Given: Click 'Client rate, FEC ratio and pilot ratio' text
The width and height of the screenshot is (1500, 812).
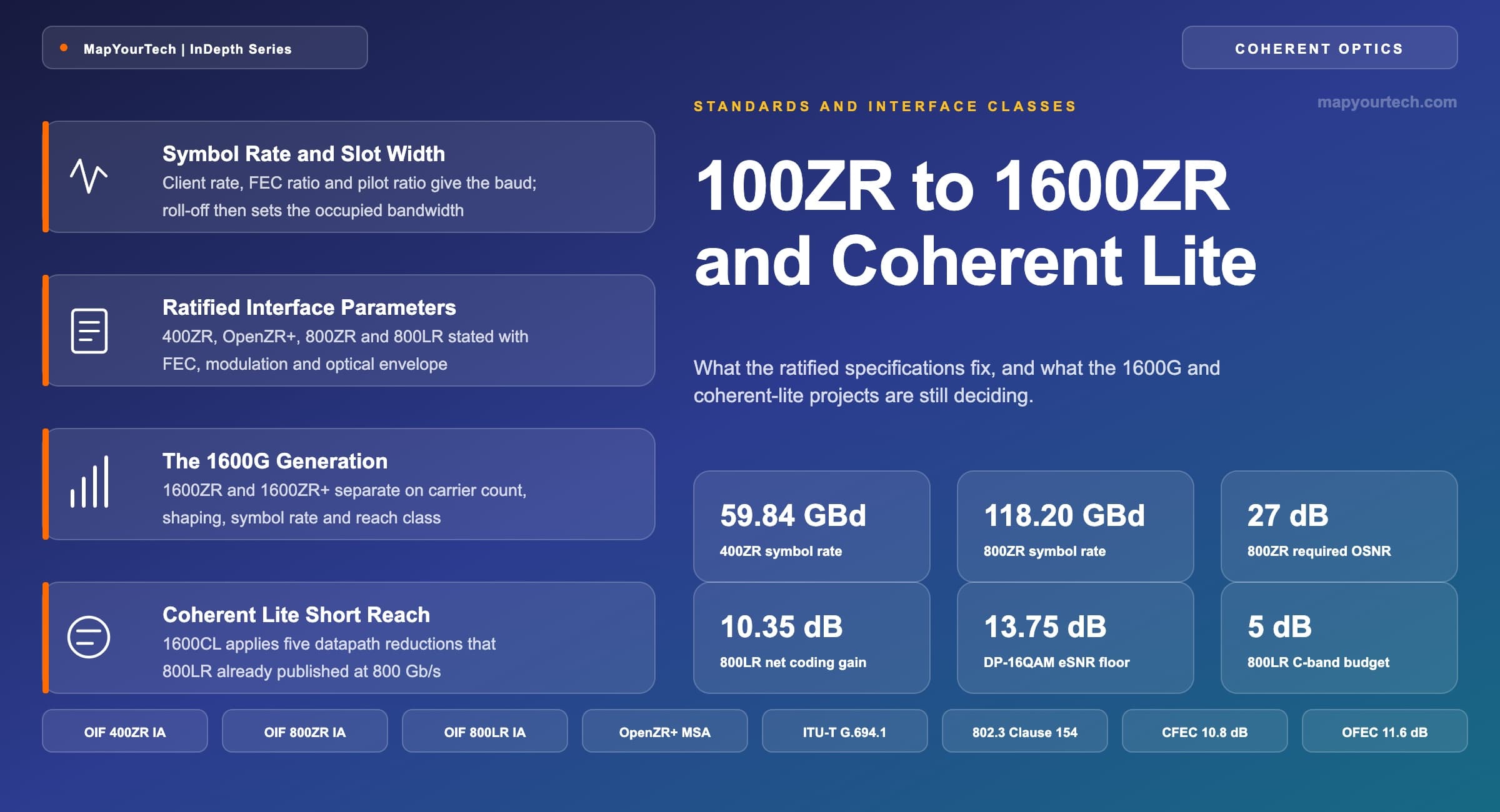Looking at the screenshot, I should tap(349, 182).
